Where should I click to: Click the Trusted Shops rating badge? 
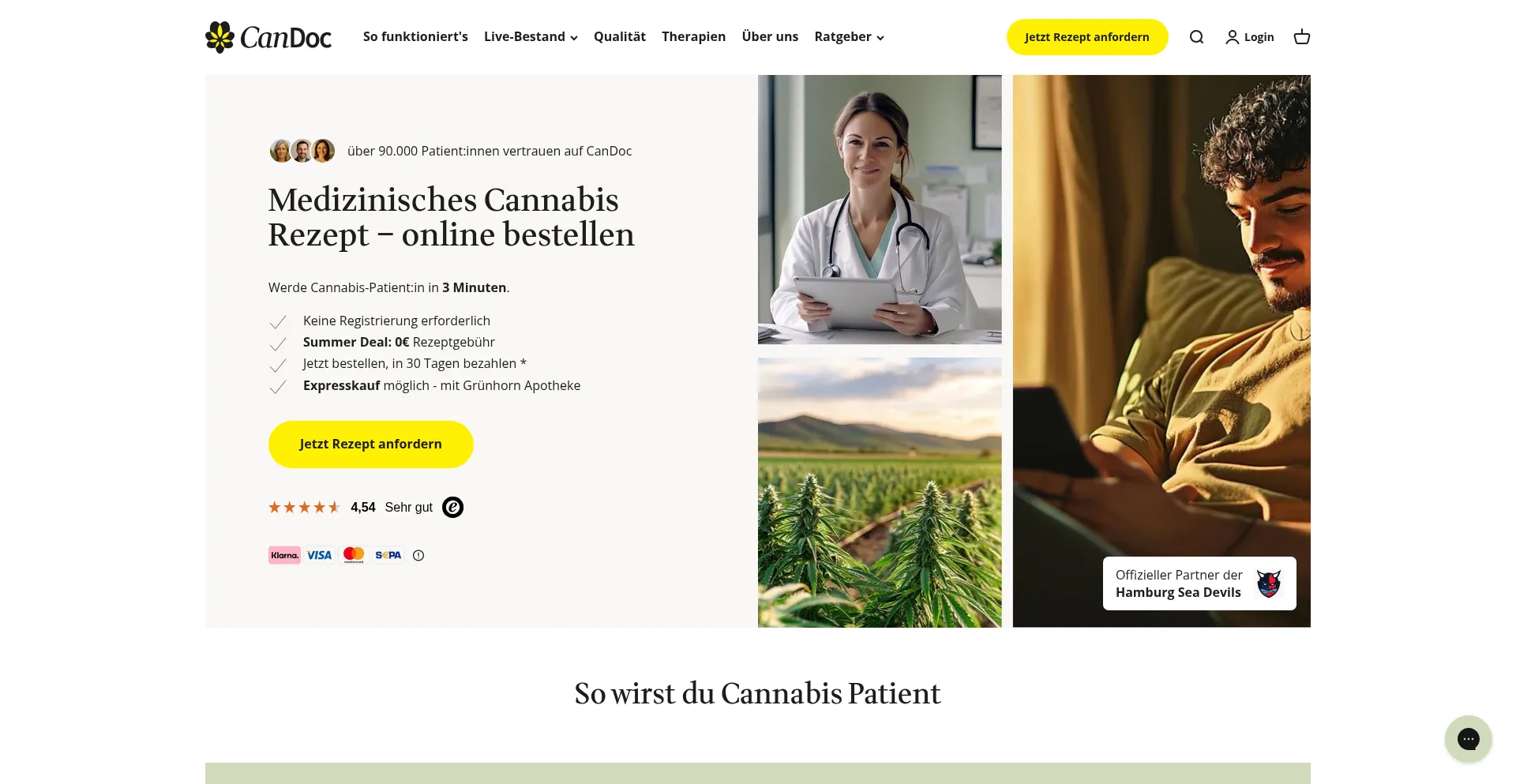coord(452,507)
